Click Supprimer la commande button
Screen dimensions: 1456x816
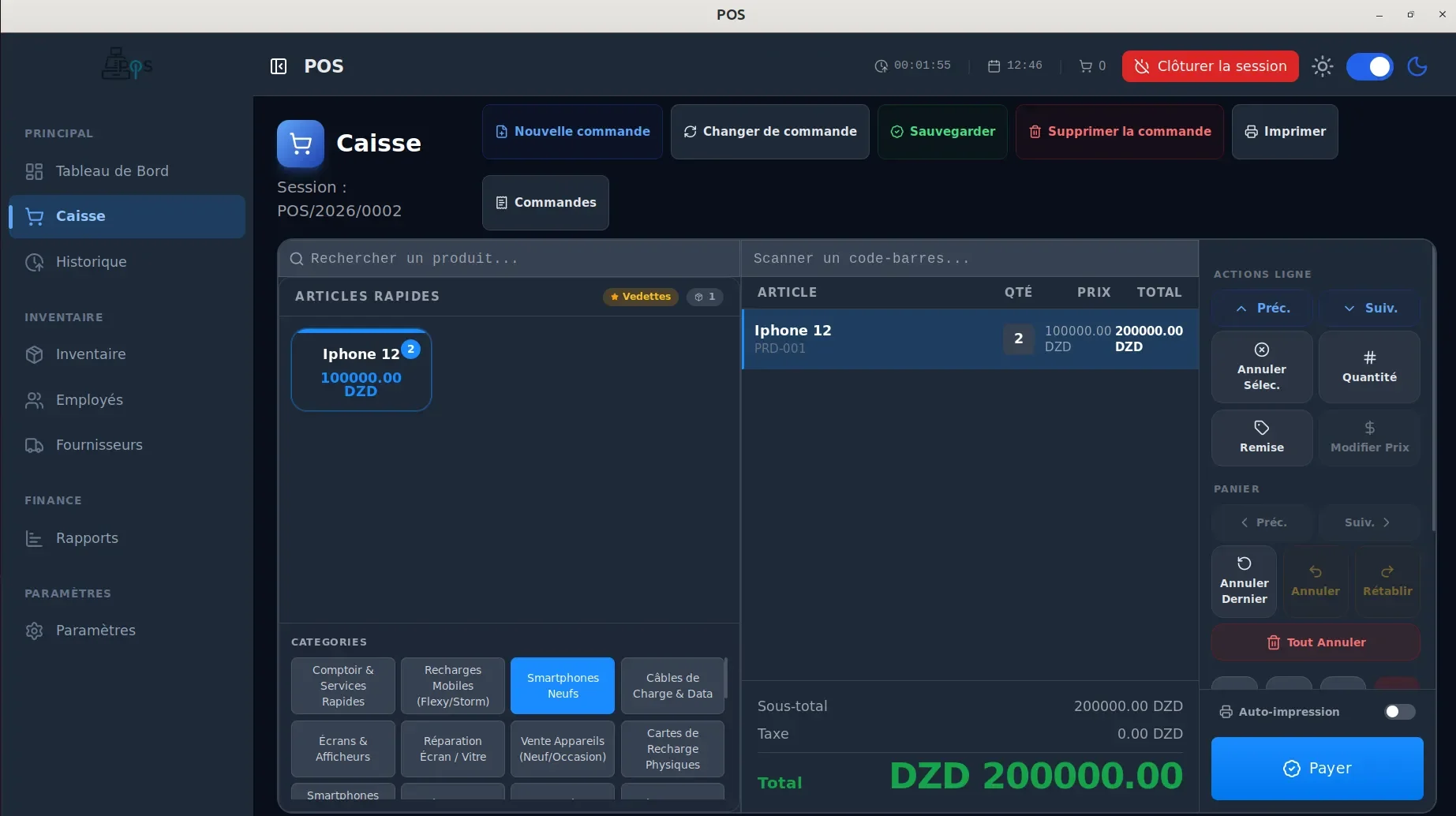(x=1119, y=132)
